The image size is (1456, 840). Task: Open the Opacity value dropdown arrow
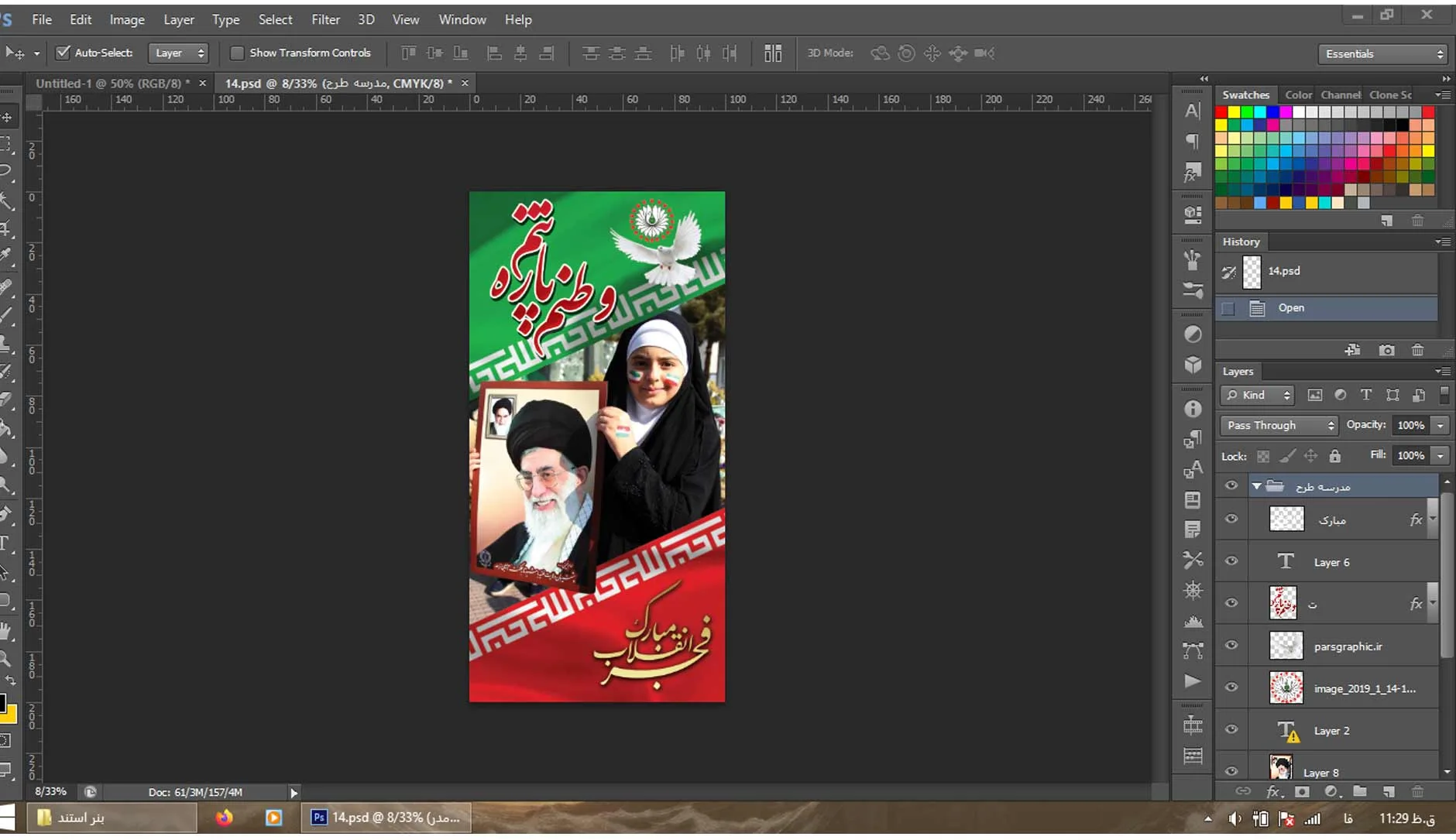click(x=1441, y=425)
